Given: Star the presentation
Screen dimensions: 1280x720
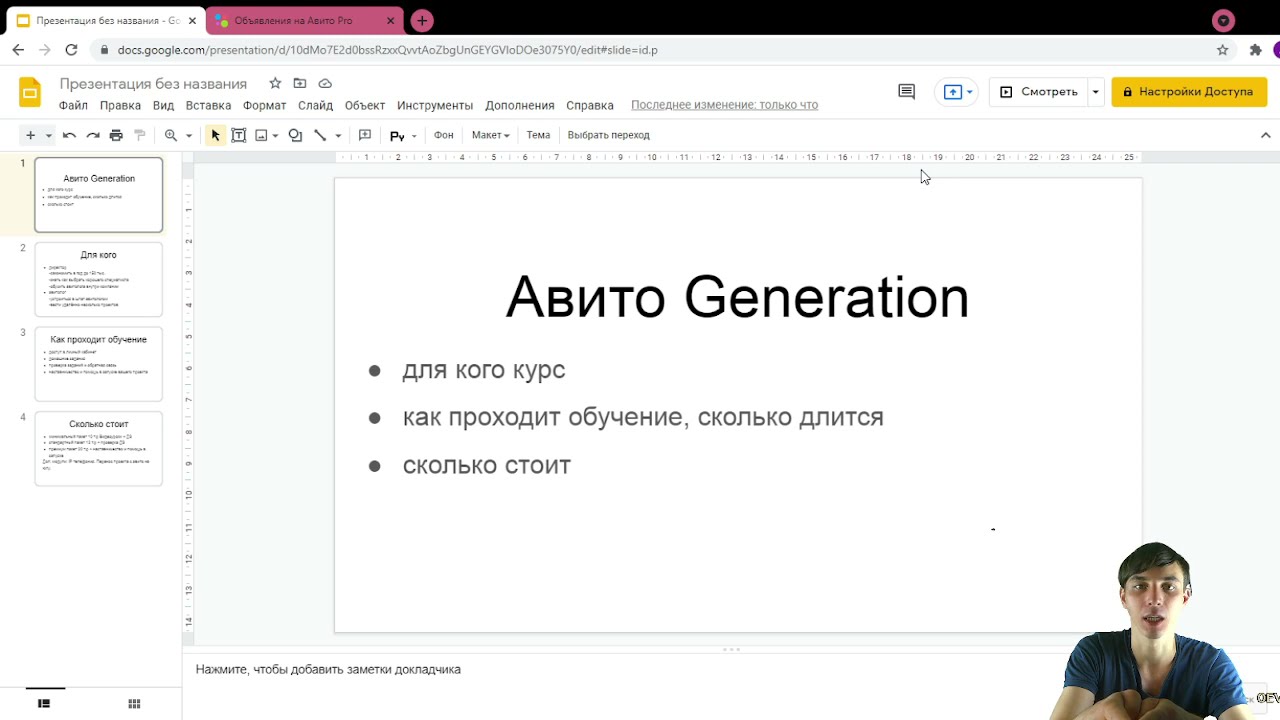Looking at the screenshot, I should click(275, 83).
